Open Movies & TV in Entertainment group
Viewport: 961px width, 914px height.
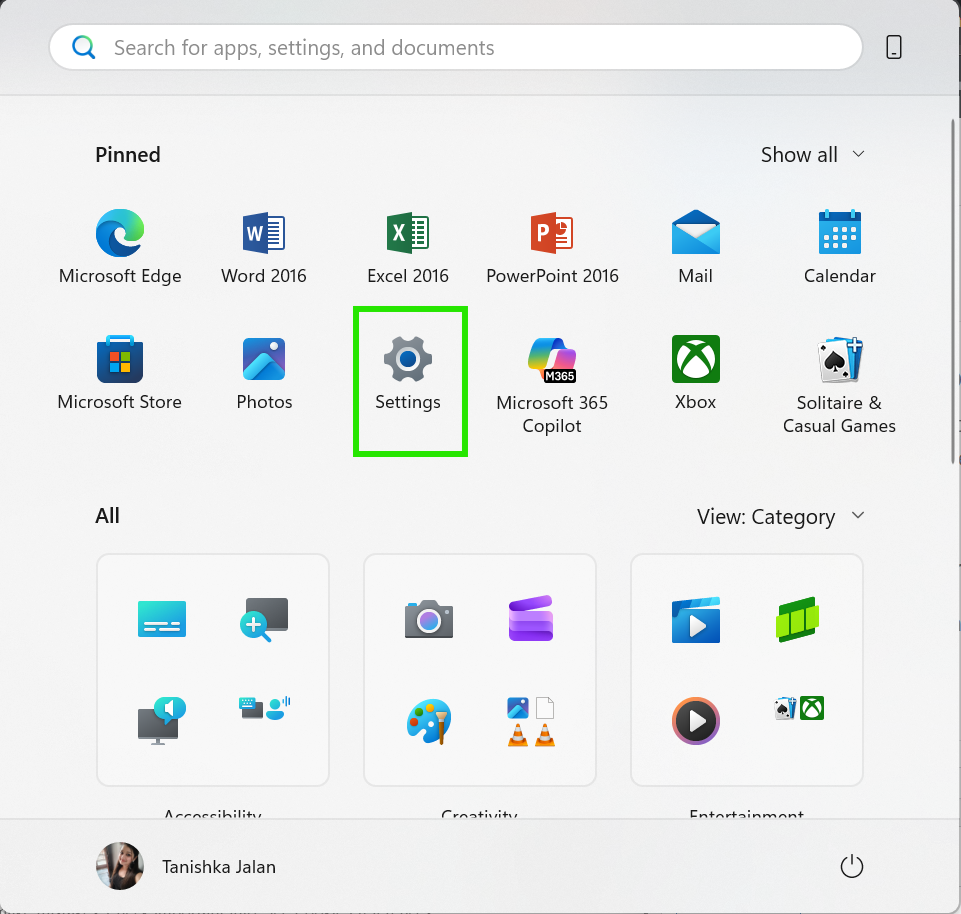pos(696,619)
